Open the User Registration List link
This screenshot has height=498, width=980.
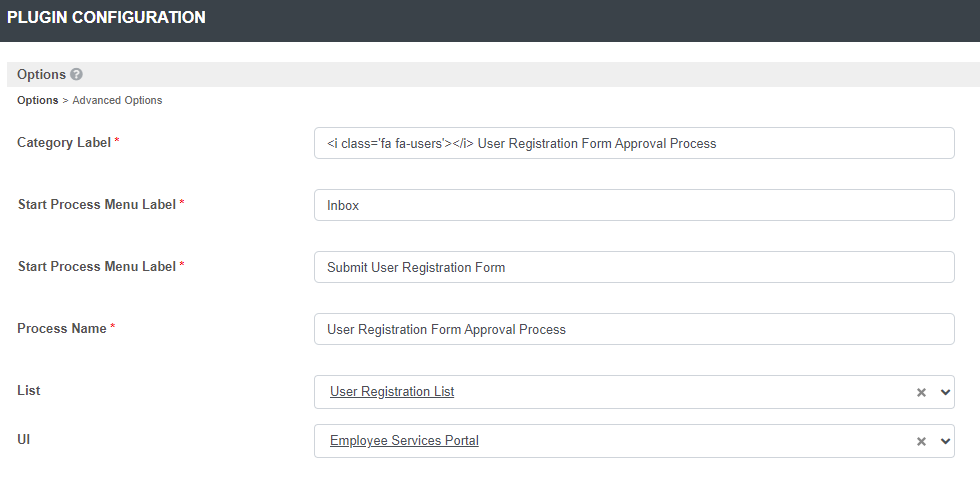point(392,392)
